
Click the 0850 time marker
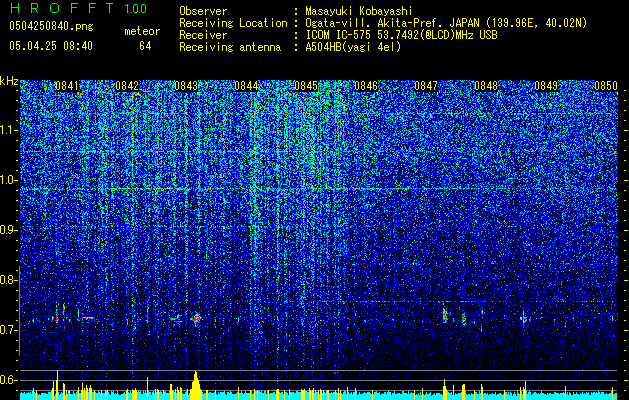tap(606, 86)
